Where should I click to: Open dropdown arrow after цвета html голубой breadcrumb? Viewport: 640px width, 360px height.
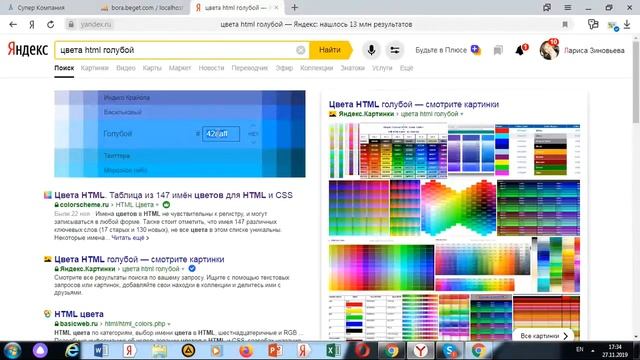182,269
